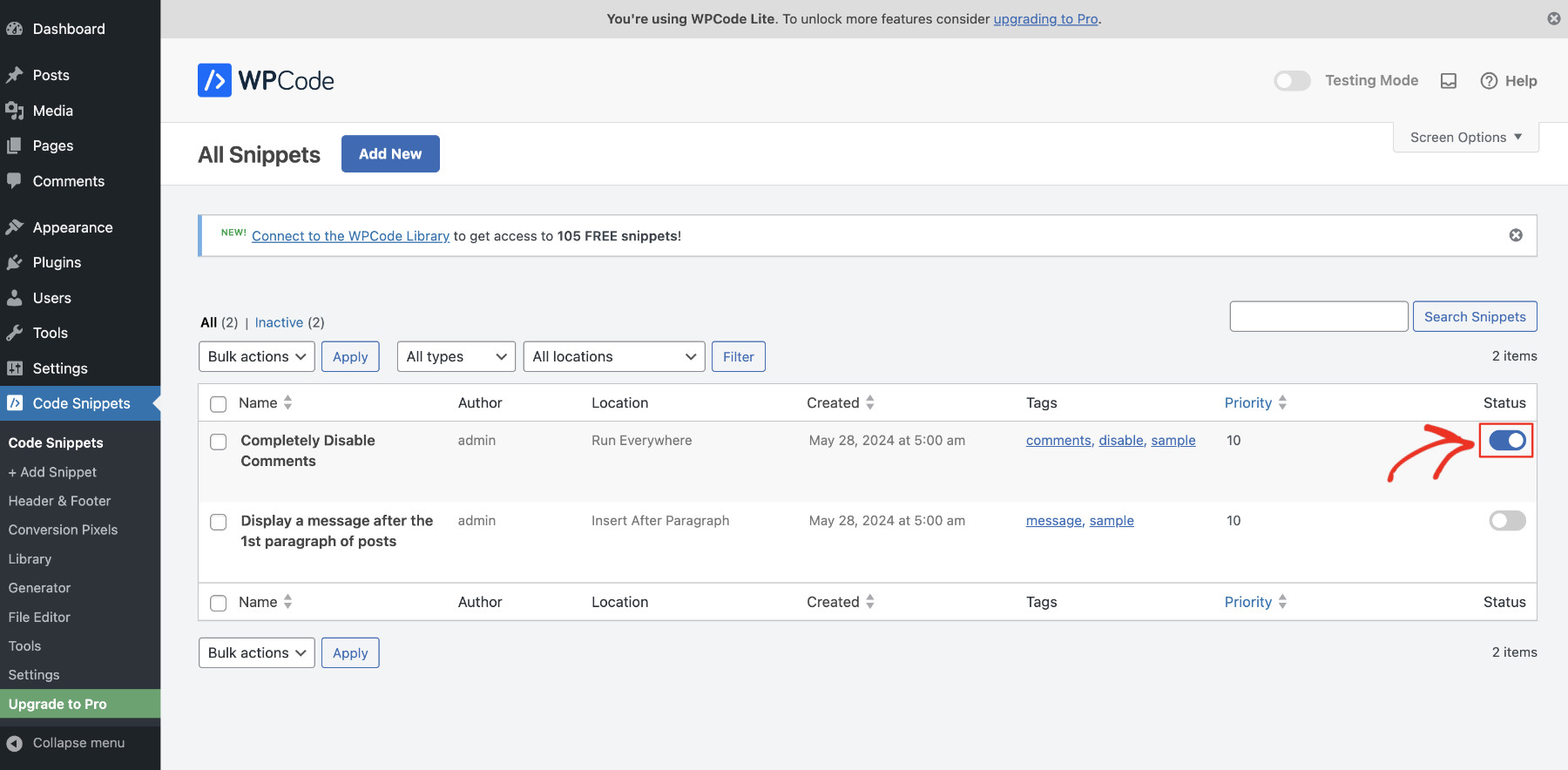This screenshot has height=770, width=1568.
Task: Activate Display a message snippet toggle
Action: pyautogui.click(x=1507, y=521)
